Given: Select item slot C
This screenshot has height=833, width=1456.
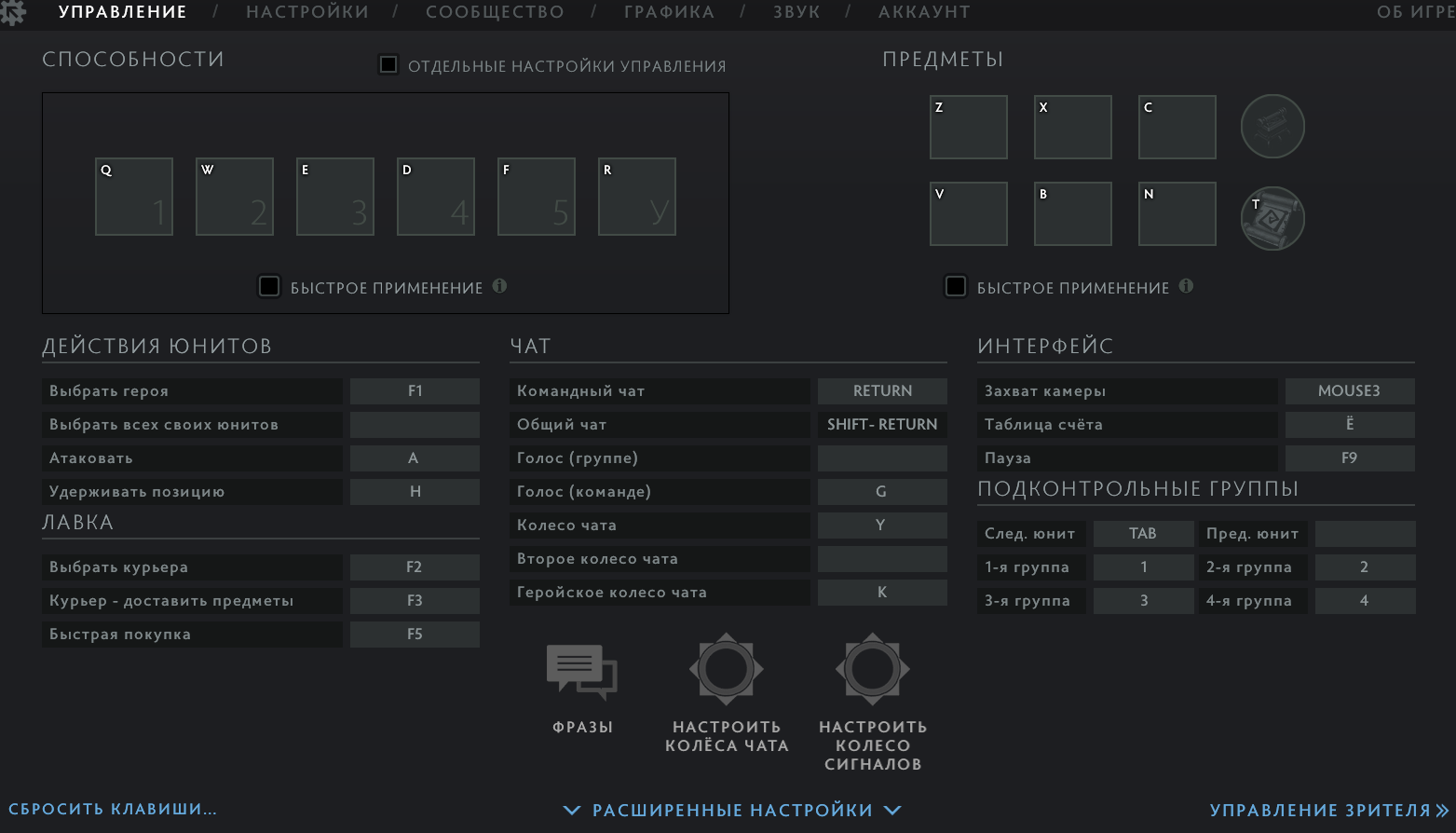Looking at the screenshot, I should point(1177,127).
